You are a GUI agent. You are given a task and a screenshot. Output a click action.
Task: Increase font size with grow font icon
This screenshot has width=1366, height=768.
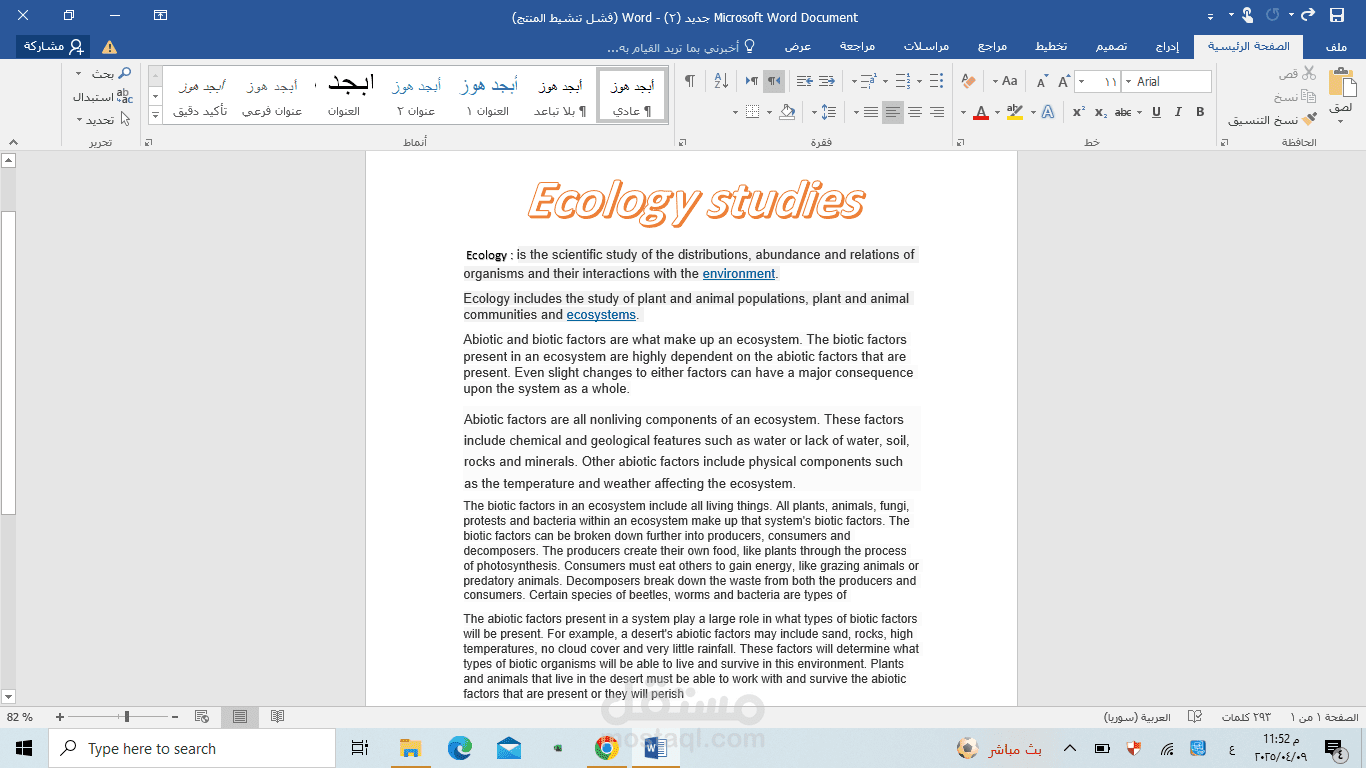click(x=1062, y=81)
